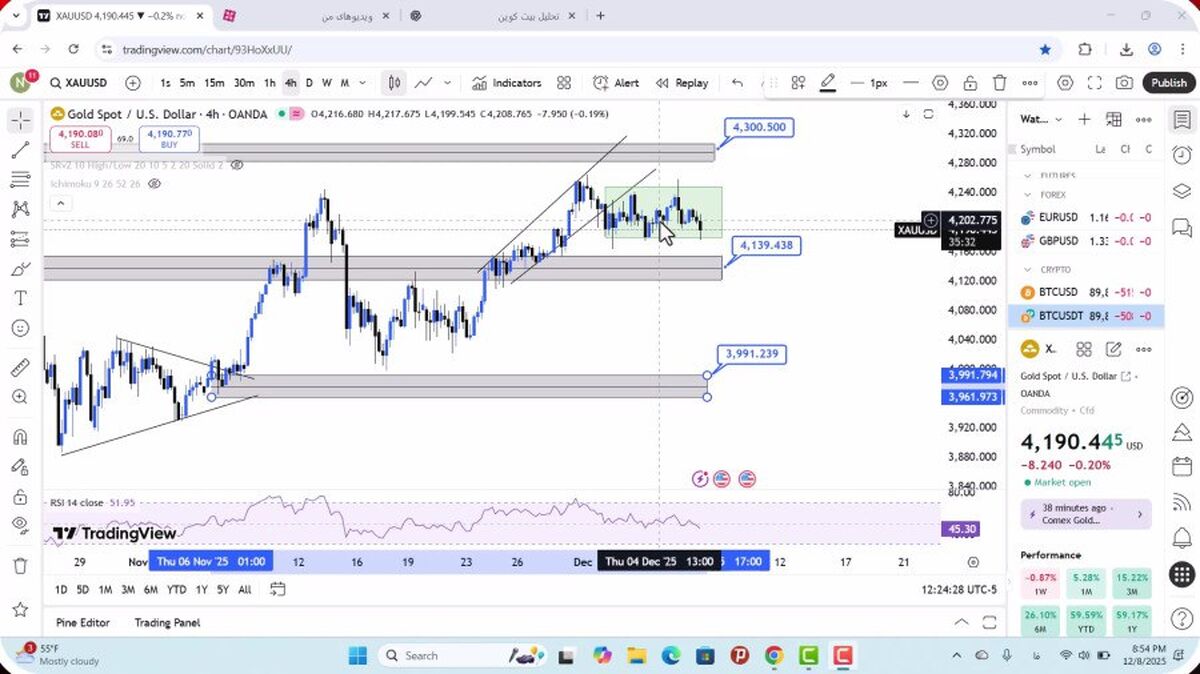Expand the timeframe interval dropdown

pos(362,83)
